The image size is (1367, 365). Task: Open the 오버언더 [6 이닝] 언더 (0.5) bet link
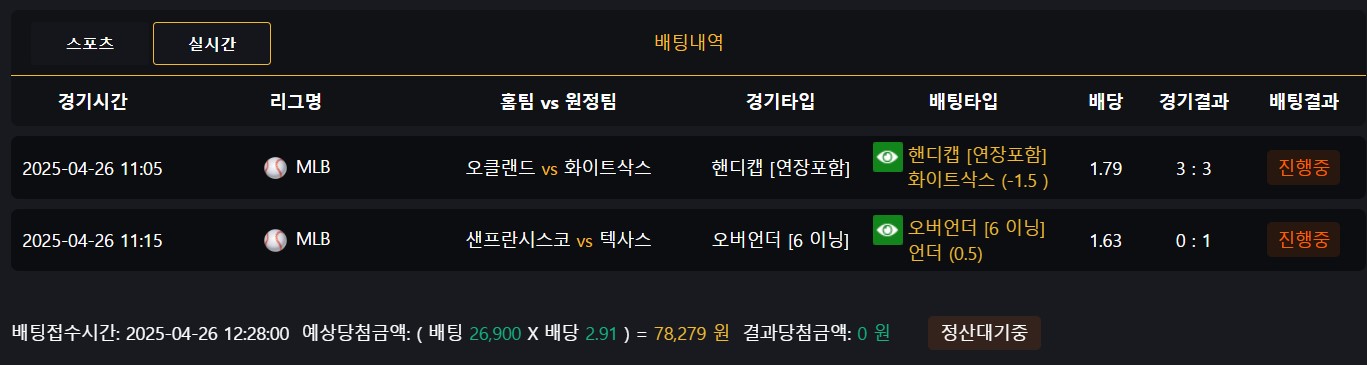[x=975, y=240]
